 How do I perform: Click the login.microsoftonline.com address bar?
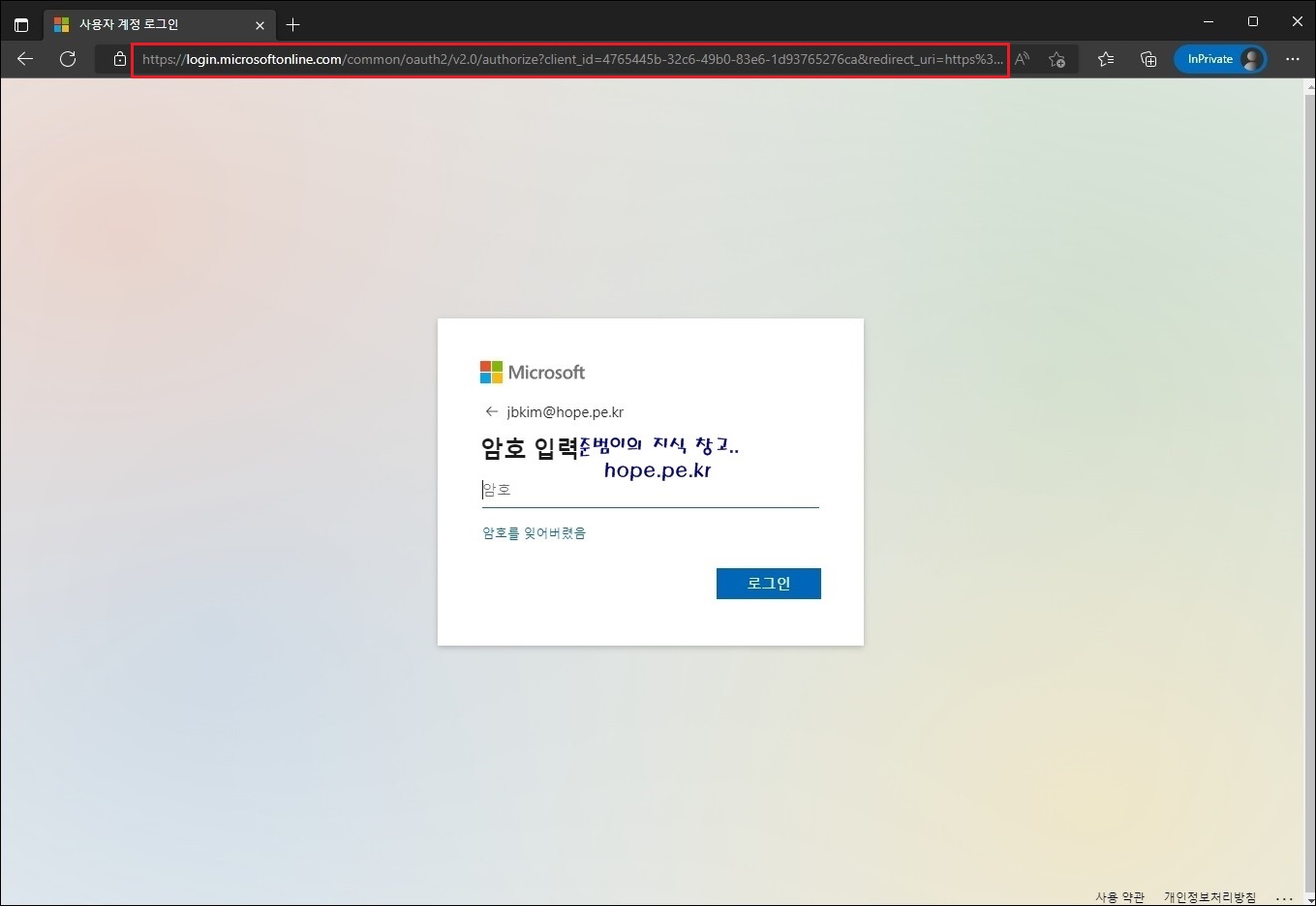click(571, 59)
